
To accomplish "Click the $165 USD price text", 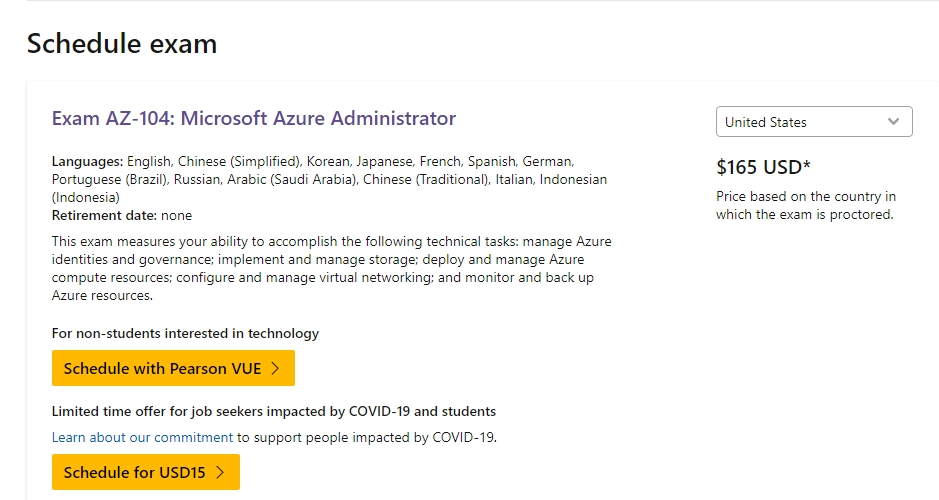I will (x=763, y=167).
